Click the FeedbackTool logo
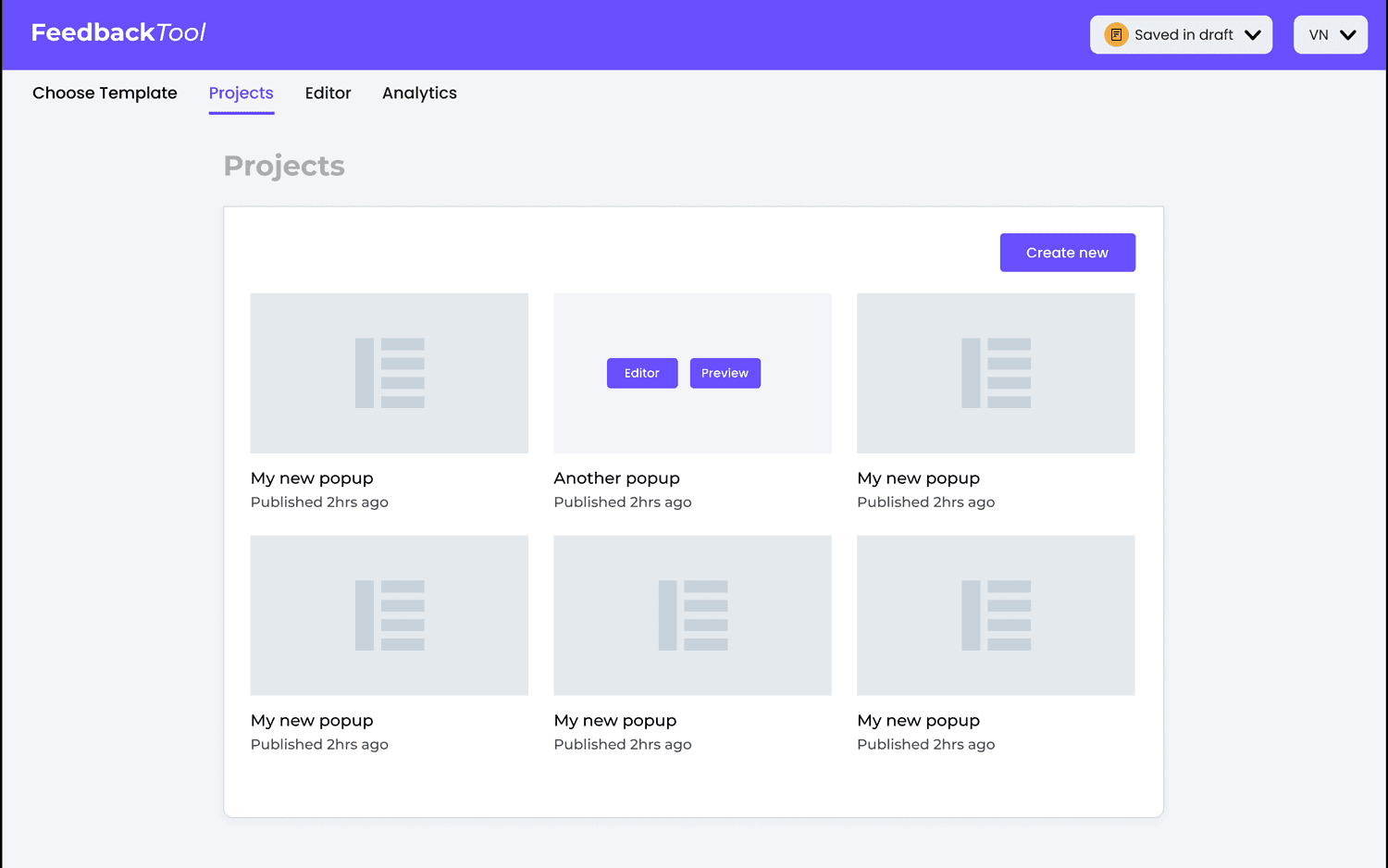The width and height of the screenshot is (1388, 868). (118, 33)
